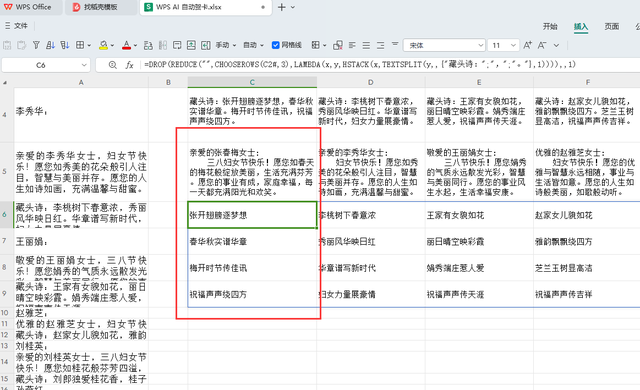Select column D header

(371, 82)
